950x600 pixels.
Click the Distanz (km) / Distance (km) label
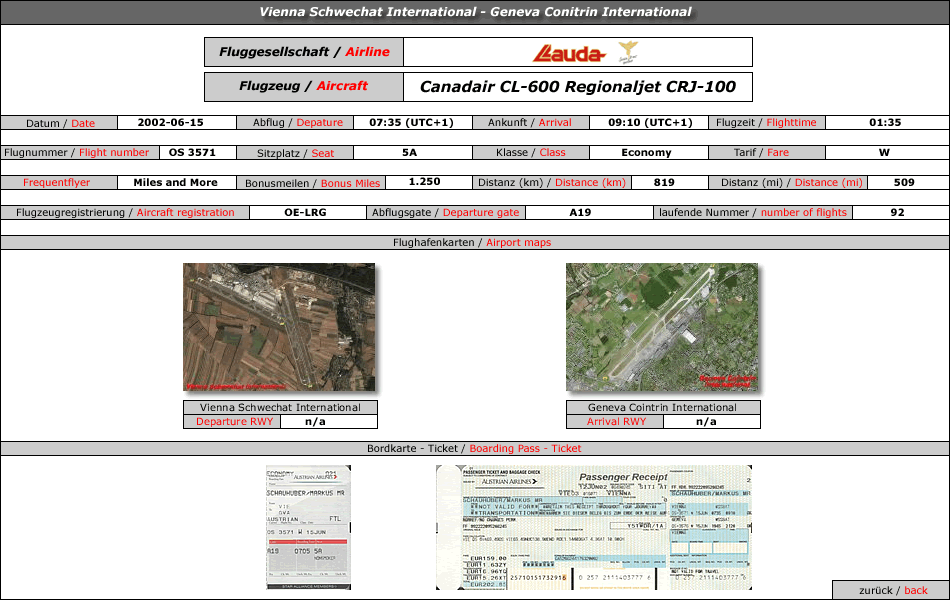tap(552, 182)
